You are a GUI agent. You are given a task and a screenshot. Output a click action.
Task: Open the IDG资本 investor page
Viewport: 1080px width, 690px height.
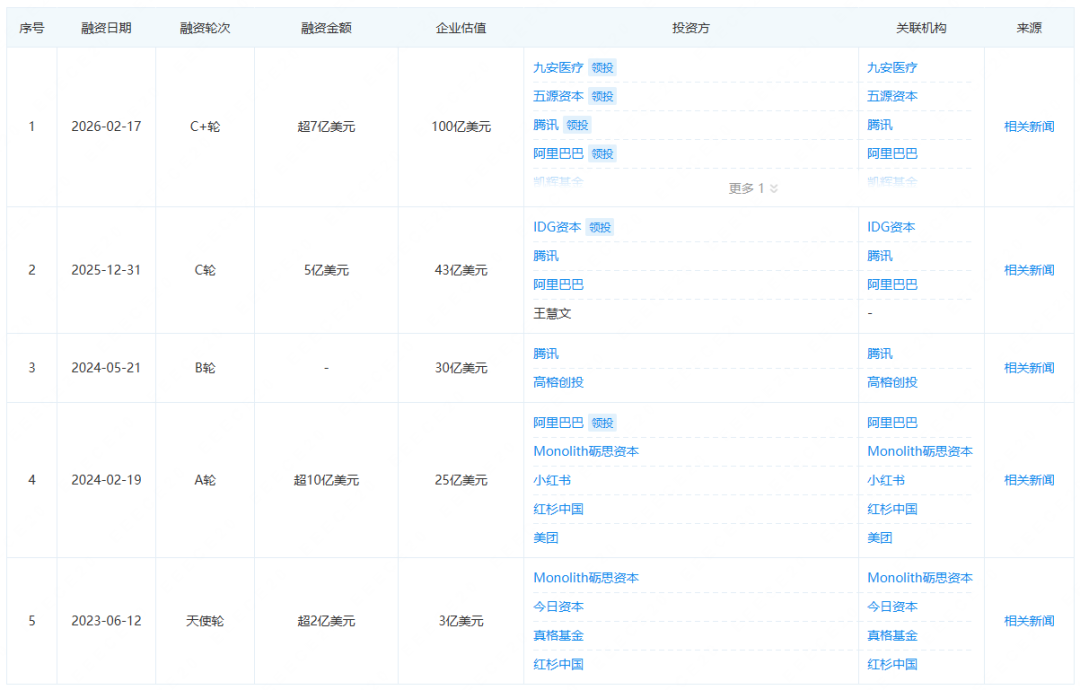coord(559,227)
